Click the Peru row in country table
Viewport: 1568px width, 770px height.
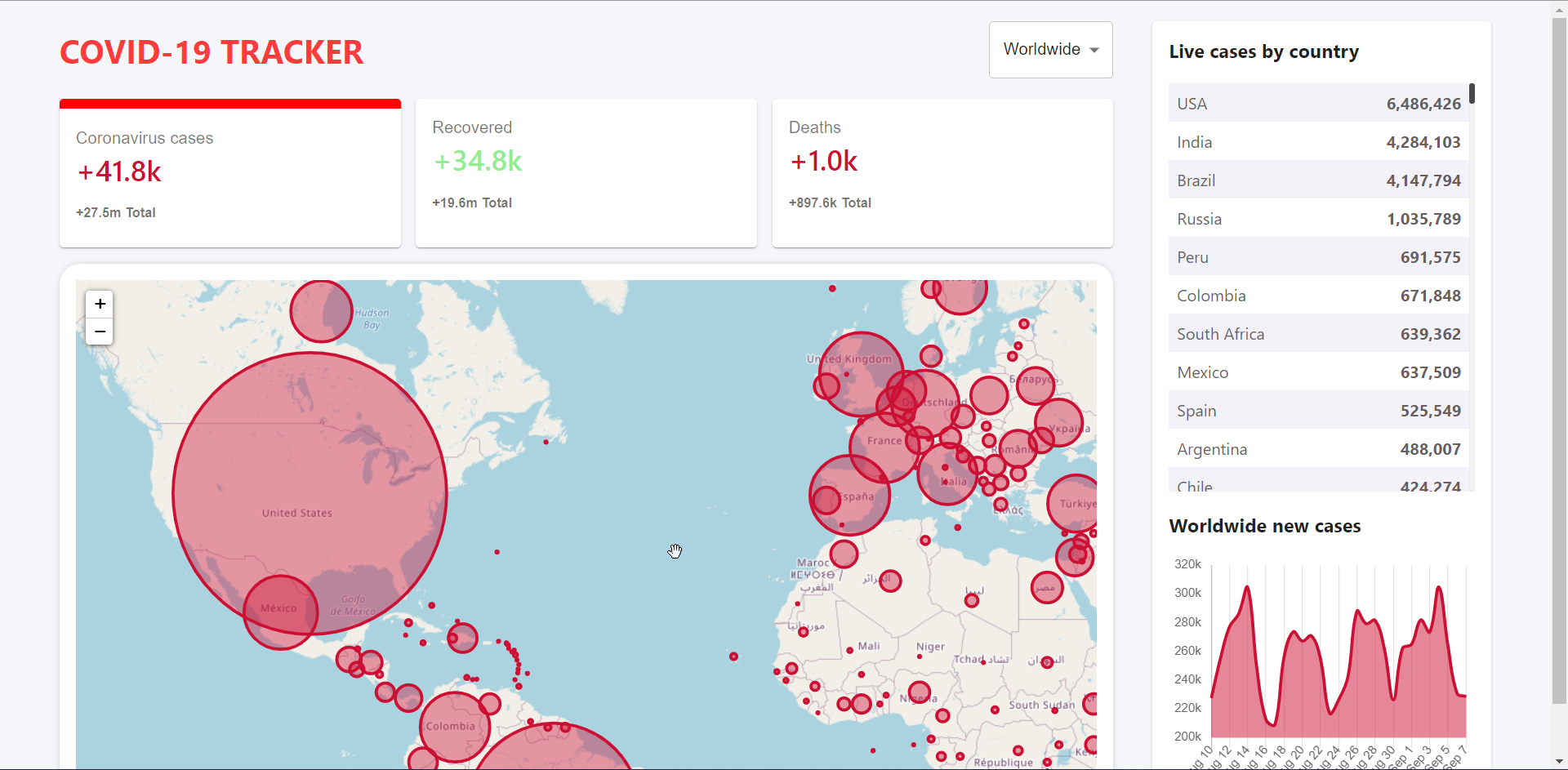pyautogui.click(x=1318, y=256)
